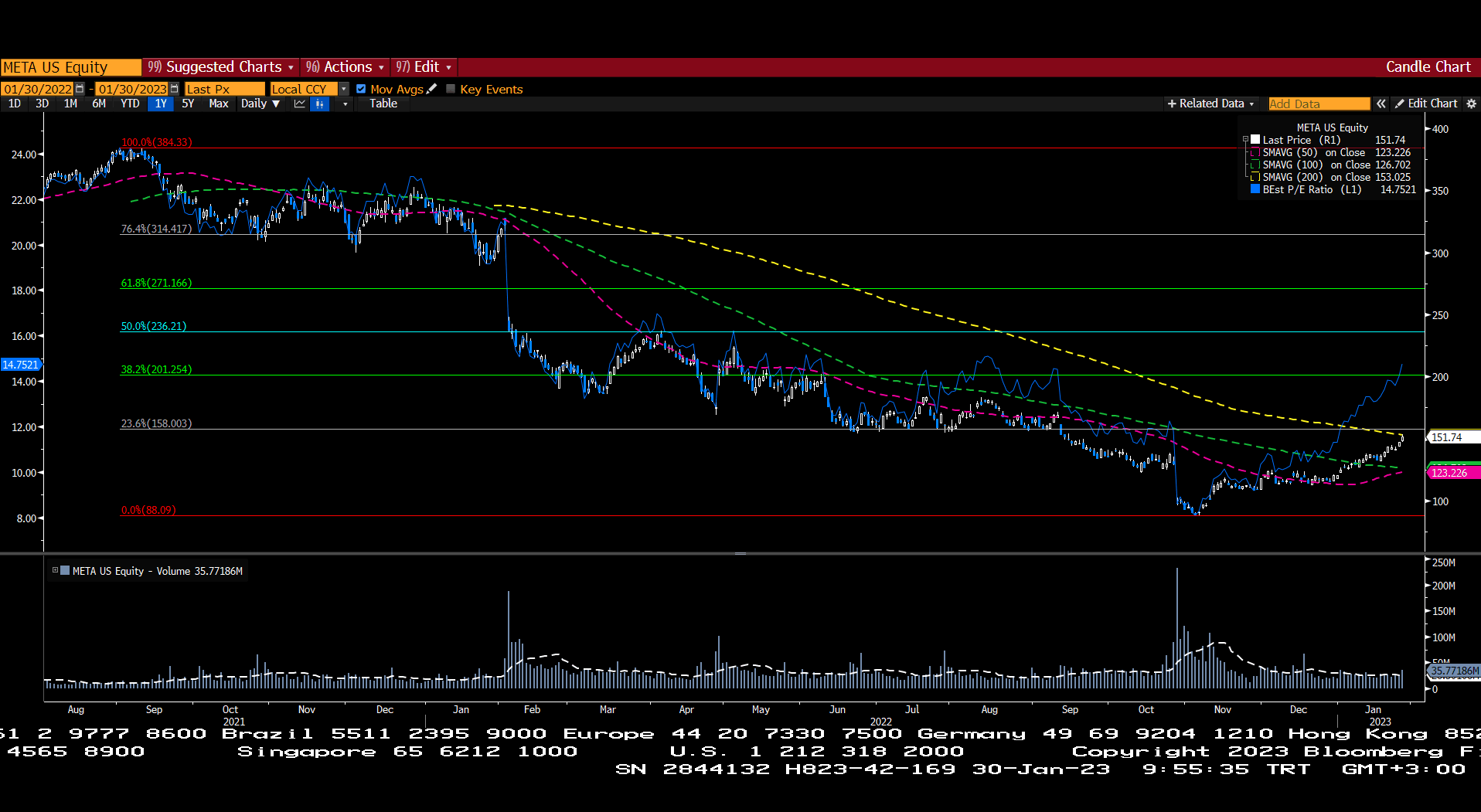Switch to Table view
This screenshot has width=1481, height=812.
coord(383,104)
